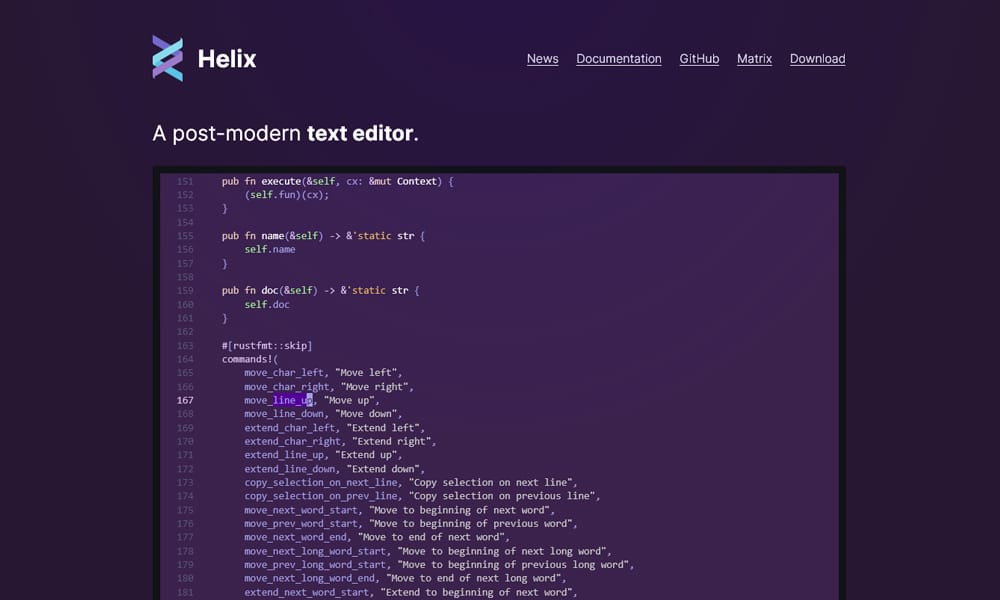
Task: Click 'self.doc' on line 160
Action: pyautogui.click(x=267, y=305)
